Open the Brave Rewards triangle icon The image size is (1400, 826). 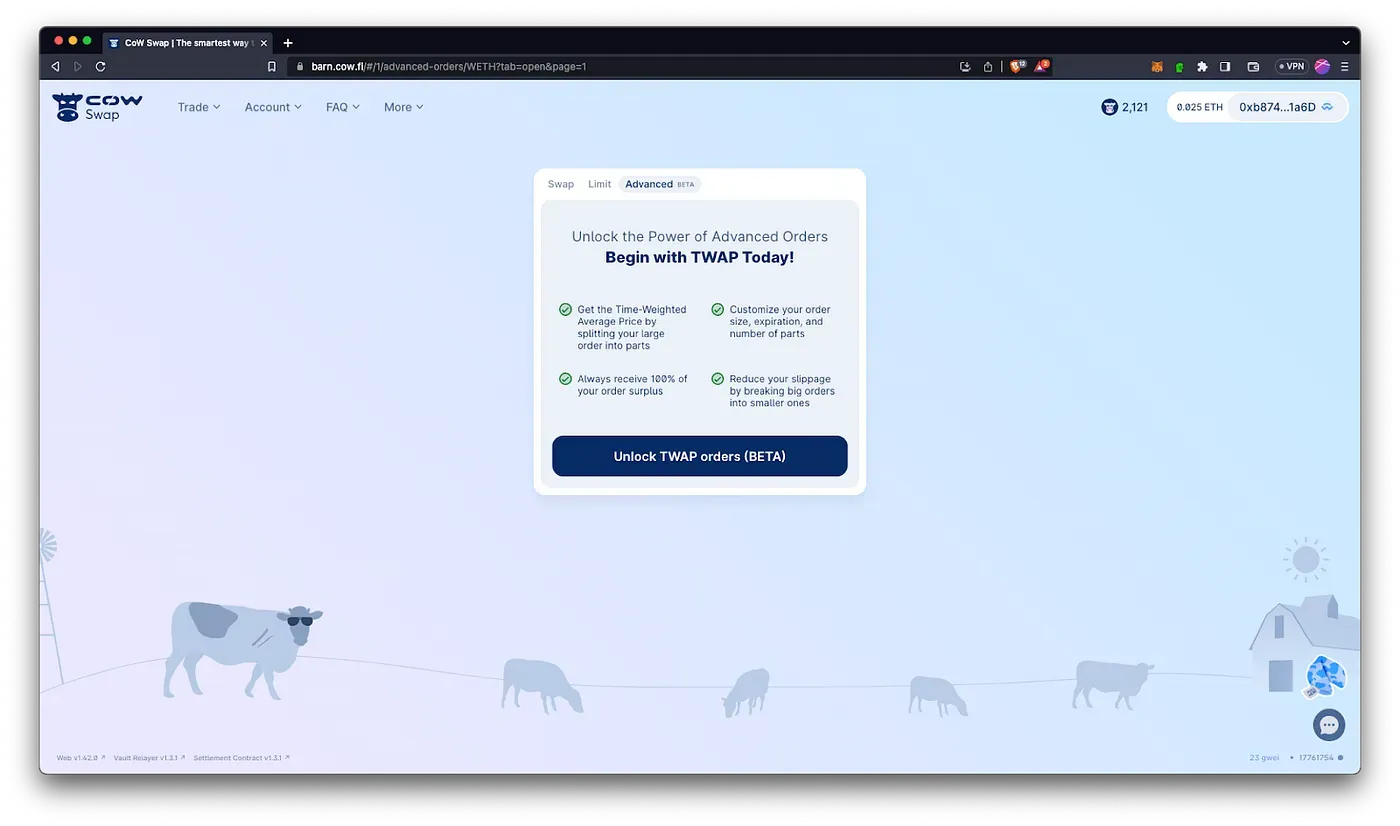pyautogui.click(x=1041, y=66)
